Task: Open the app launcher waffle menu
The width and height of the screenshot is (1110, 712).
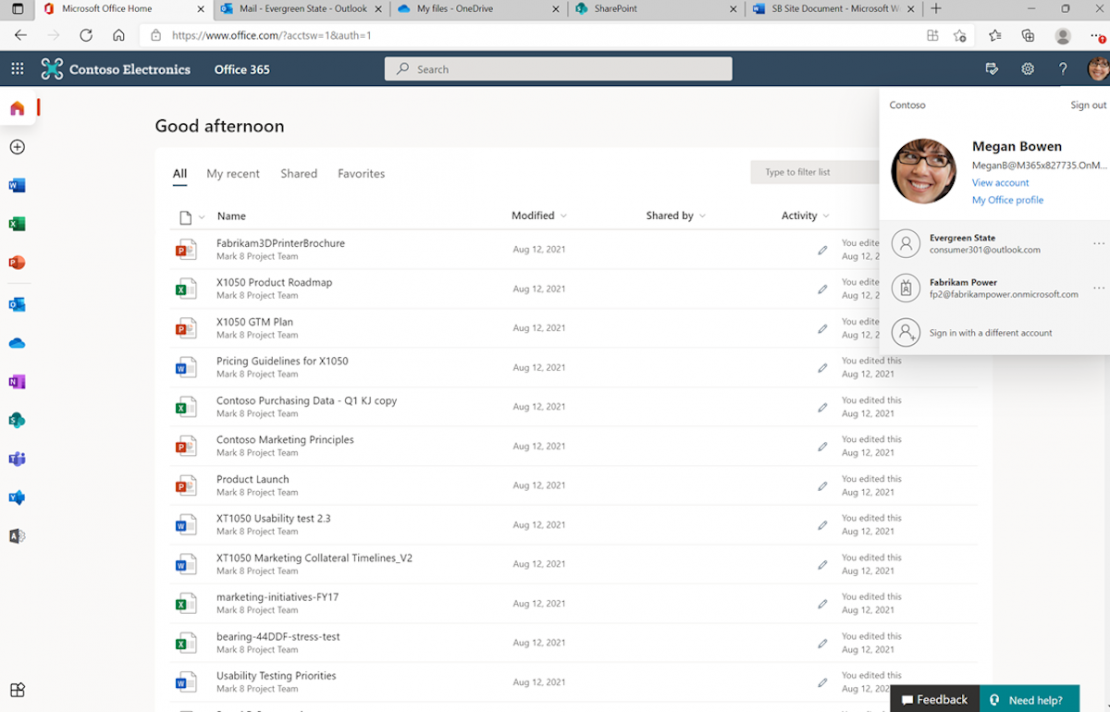Action: pyautogui.click(x=16, y=68)
